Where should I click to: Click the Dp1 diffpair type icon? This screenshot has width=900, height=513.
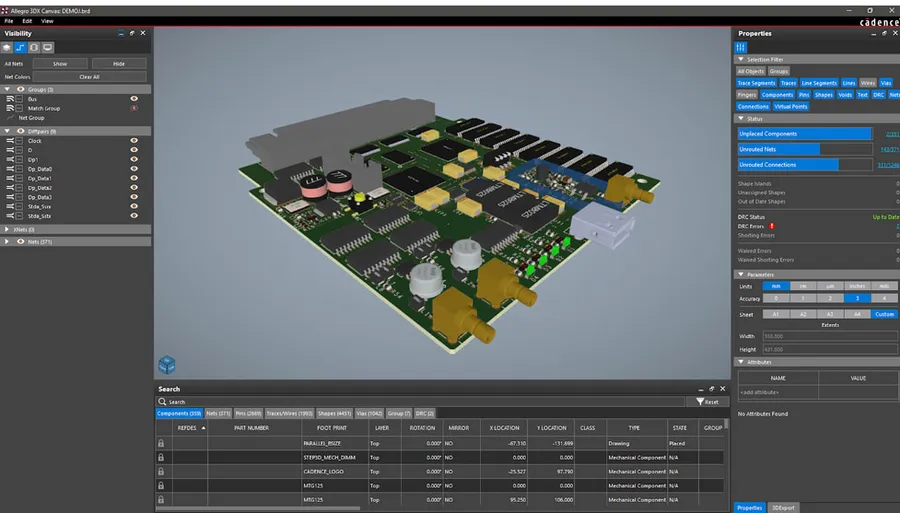pyautogui.click(x=10, y=160)
